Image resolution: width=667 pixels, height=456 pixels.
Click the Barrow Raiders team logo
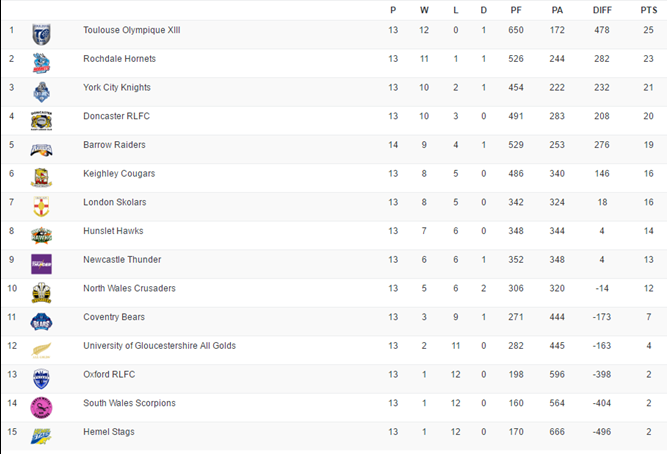[x=41, y=149]
